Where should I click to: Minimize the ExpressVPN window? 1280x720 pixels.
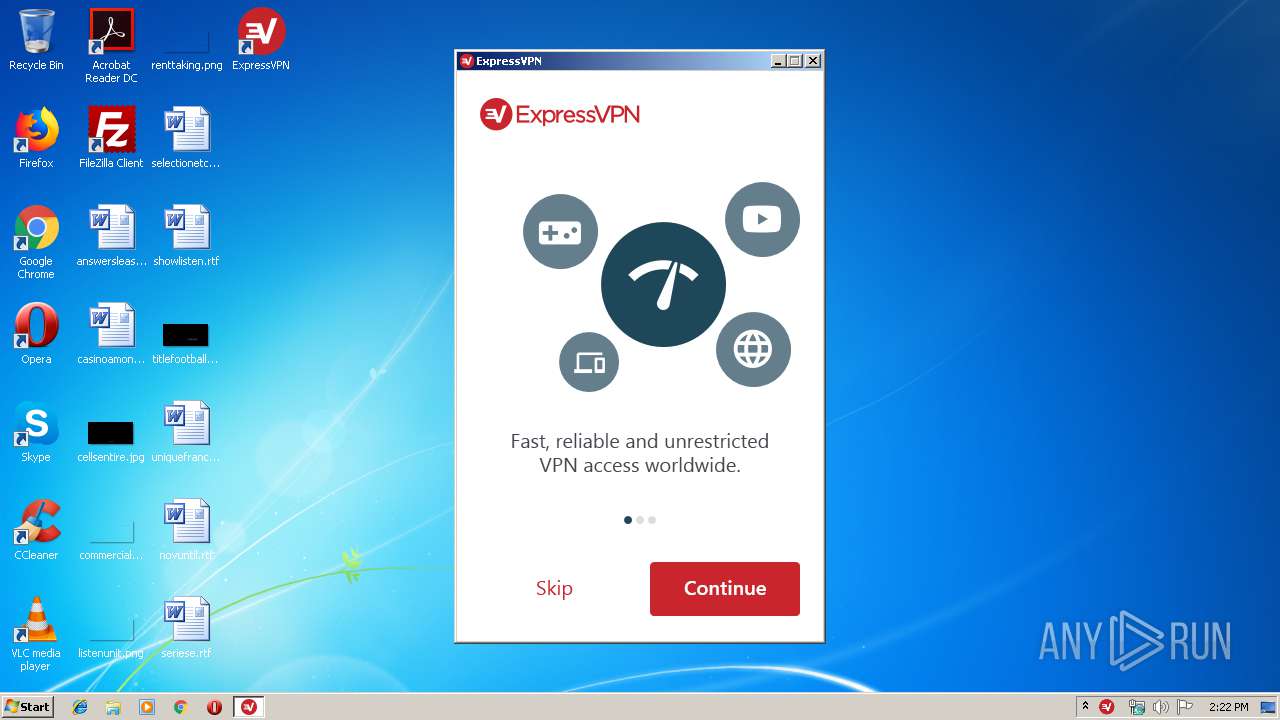point(778,61)
